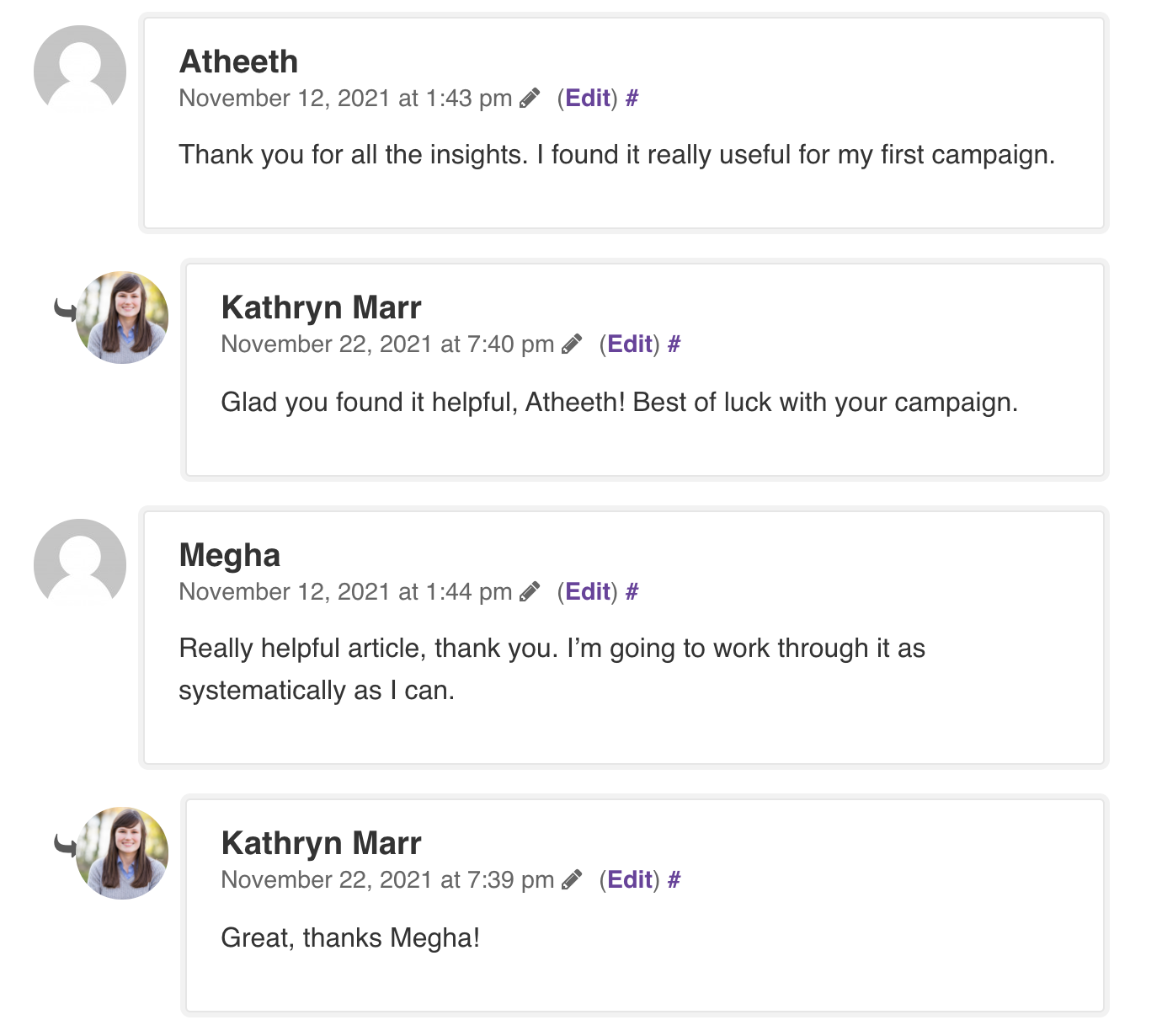Viewport: 1162px width, 1036px height.
Task: Click reply arrow beside Kathryn's first reply
Action: pos(64,310)
